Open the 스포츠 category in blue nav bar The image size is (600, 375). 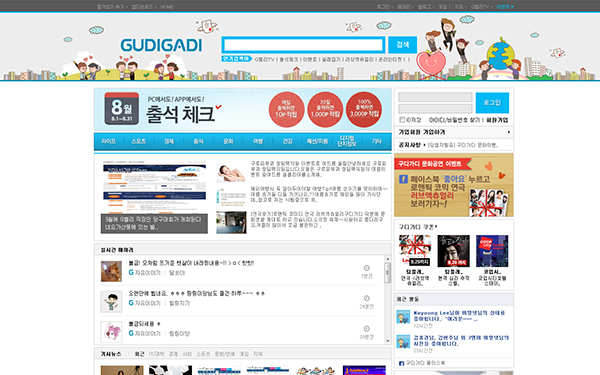coord(139,141)
